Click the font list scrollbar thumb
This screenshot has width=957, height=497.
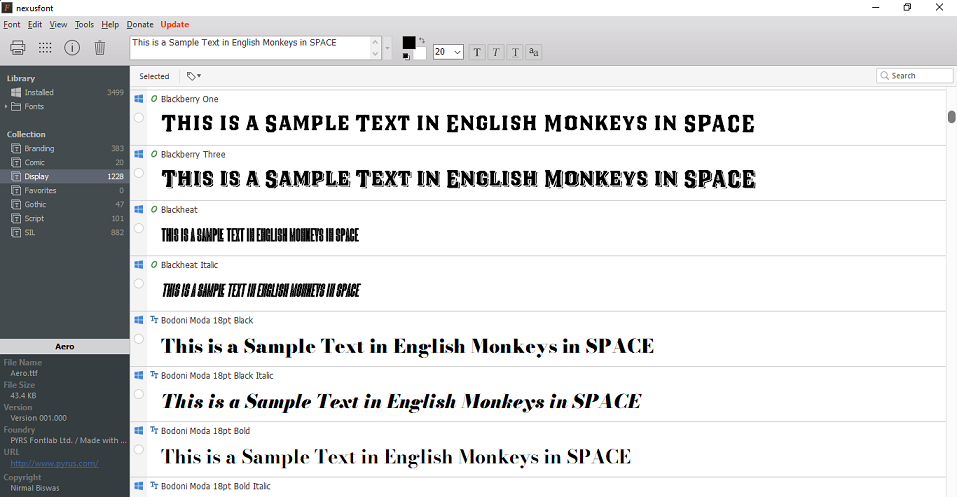pos(952,117)
